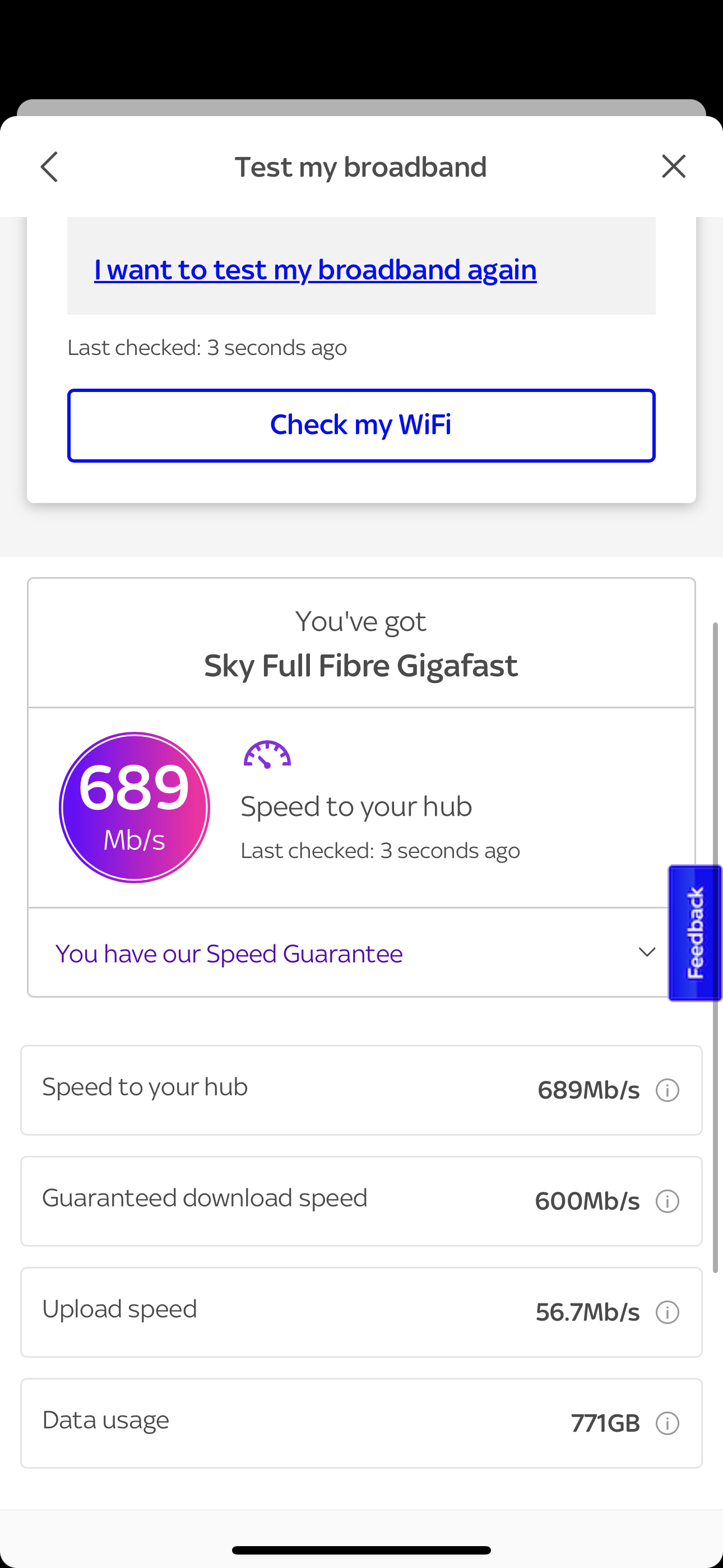723x1568 pixels.
Task: Show info for Speed to your hub
Action: coord(667,1090)
